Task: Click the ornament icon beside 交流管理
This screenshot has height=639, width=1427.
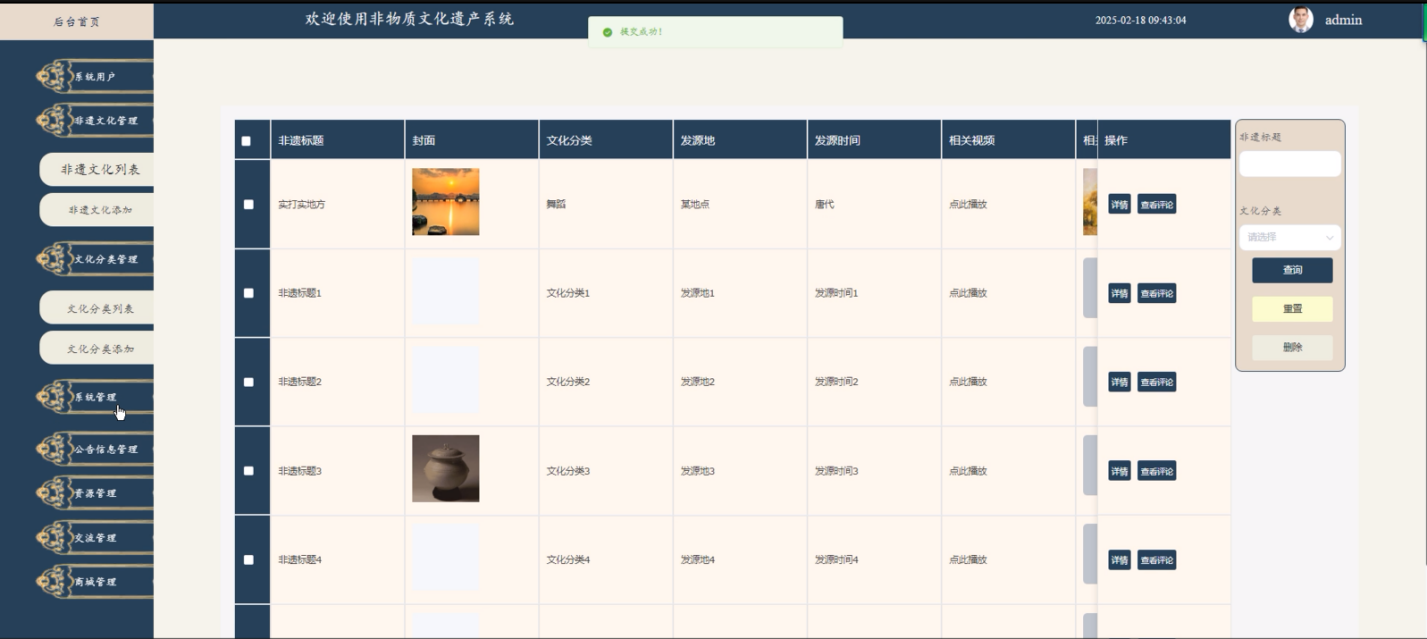Action: [54, 537]
